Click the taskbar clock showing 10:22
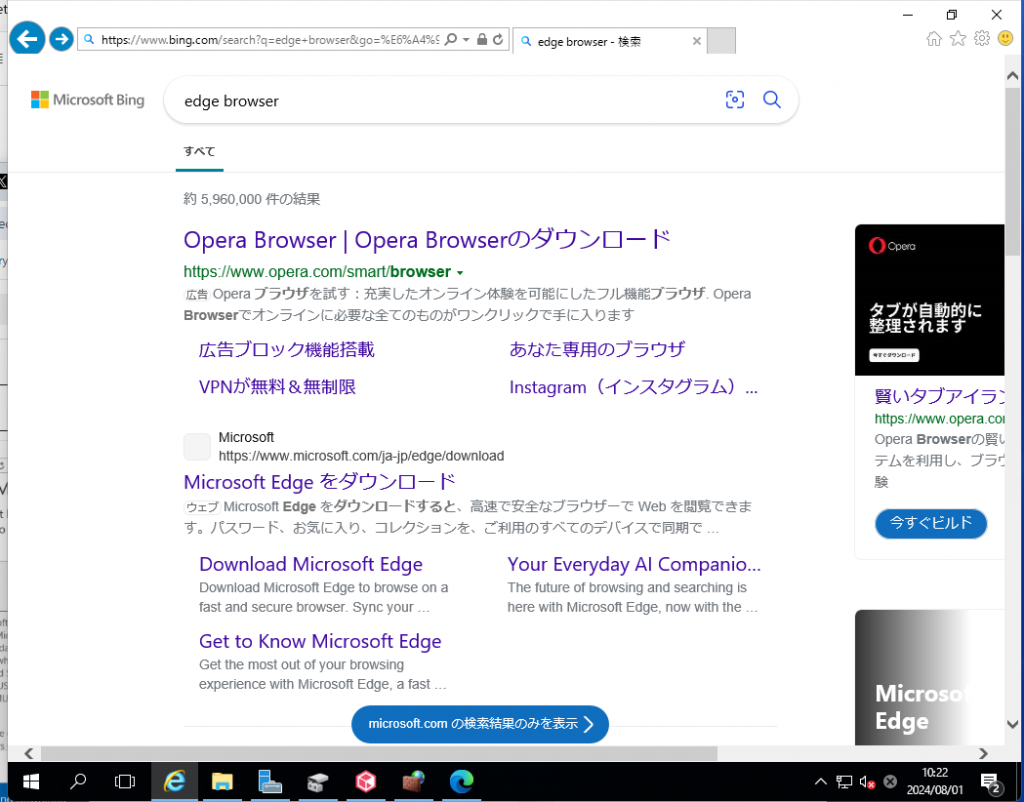1024x802 pixels. click(x=935, y=782)
